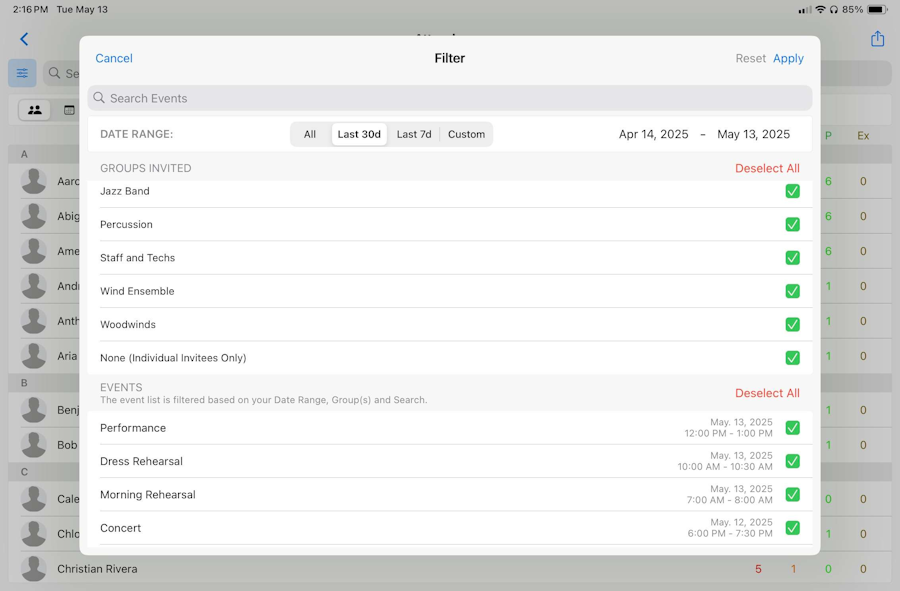This screenshot has width=900, height=591.
Task: Focus the Search Events field
Action: click(449, 98)
